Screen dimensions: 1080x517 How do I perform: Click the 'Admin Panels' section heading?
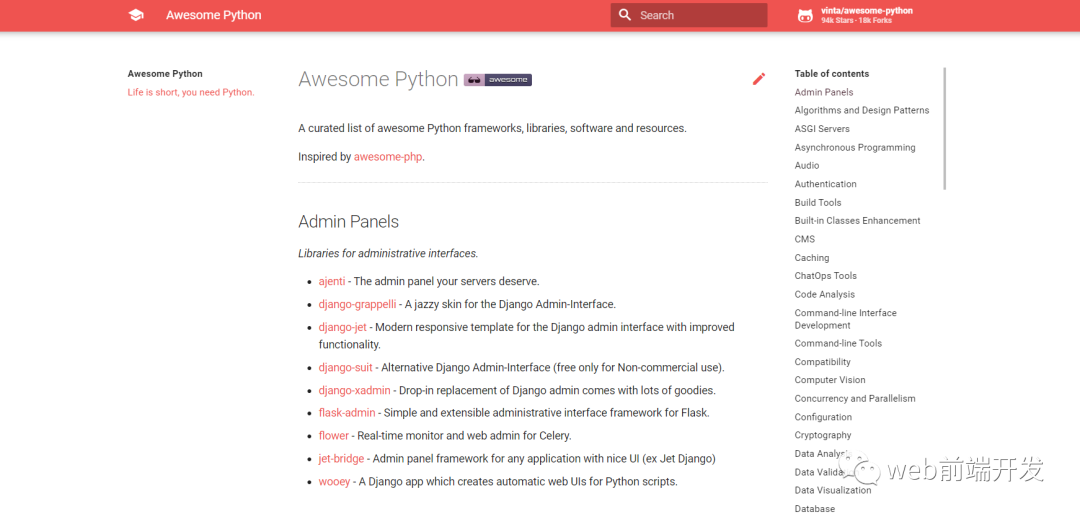349,222
